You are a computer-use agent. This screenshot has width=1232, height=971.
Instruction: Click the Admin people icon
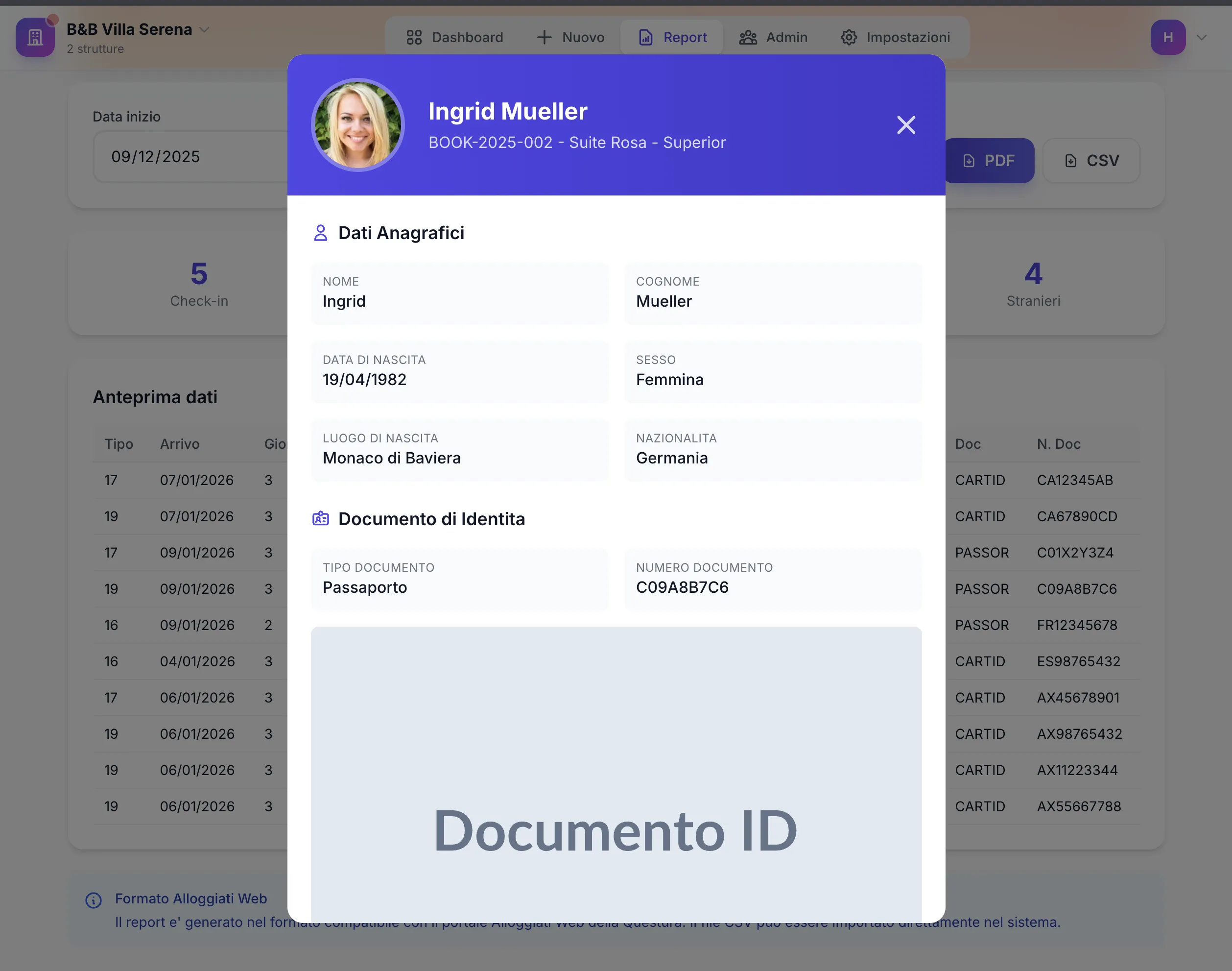748,37
